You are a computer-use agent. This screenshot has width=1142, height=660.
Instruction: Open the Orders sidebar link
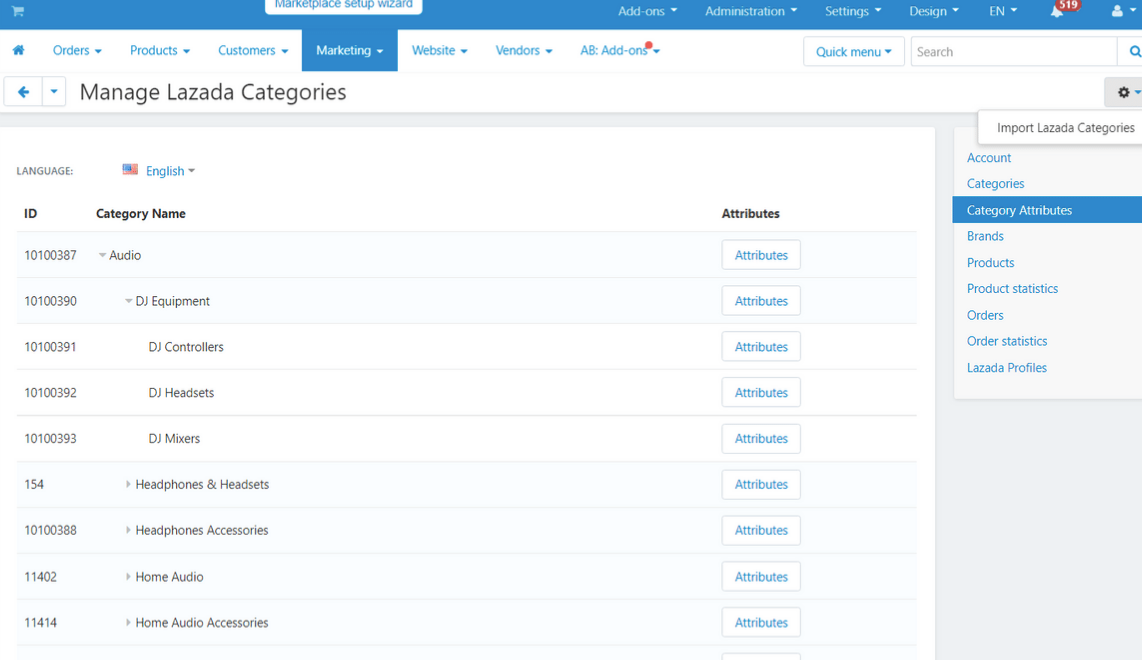point(985,315)
